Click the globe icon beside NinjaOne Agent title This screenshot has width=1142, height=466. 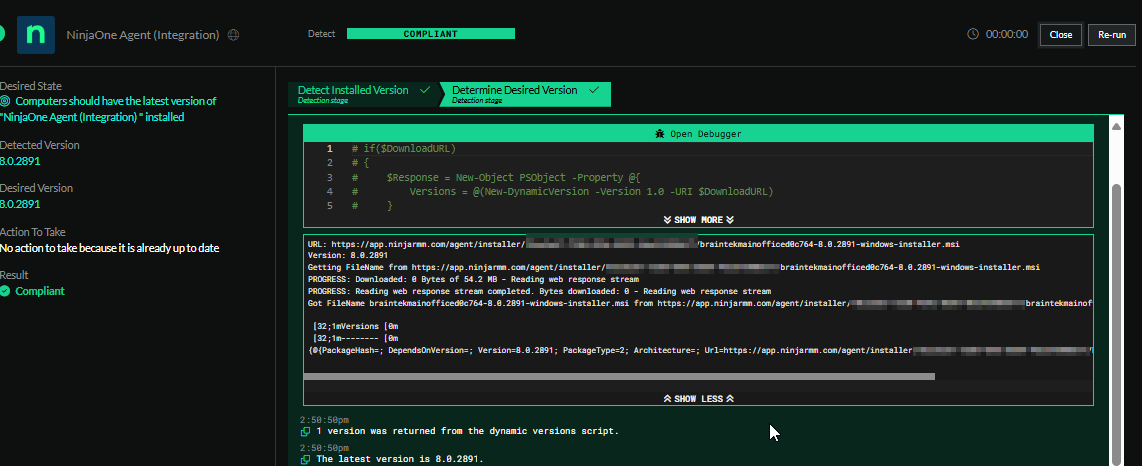[x=234, y=35]
